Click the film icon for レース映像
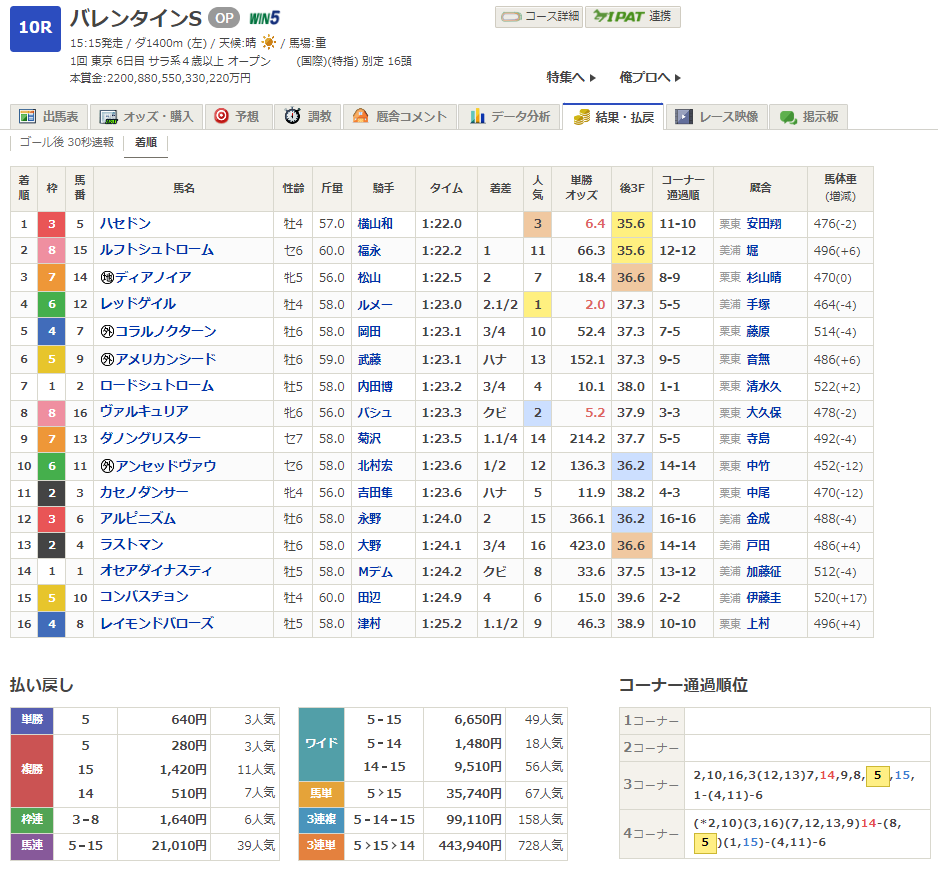Viewport: 938px width, 869px height. pyautogui.click(x=684, y=117)
